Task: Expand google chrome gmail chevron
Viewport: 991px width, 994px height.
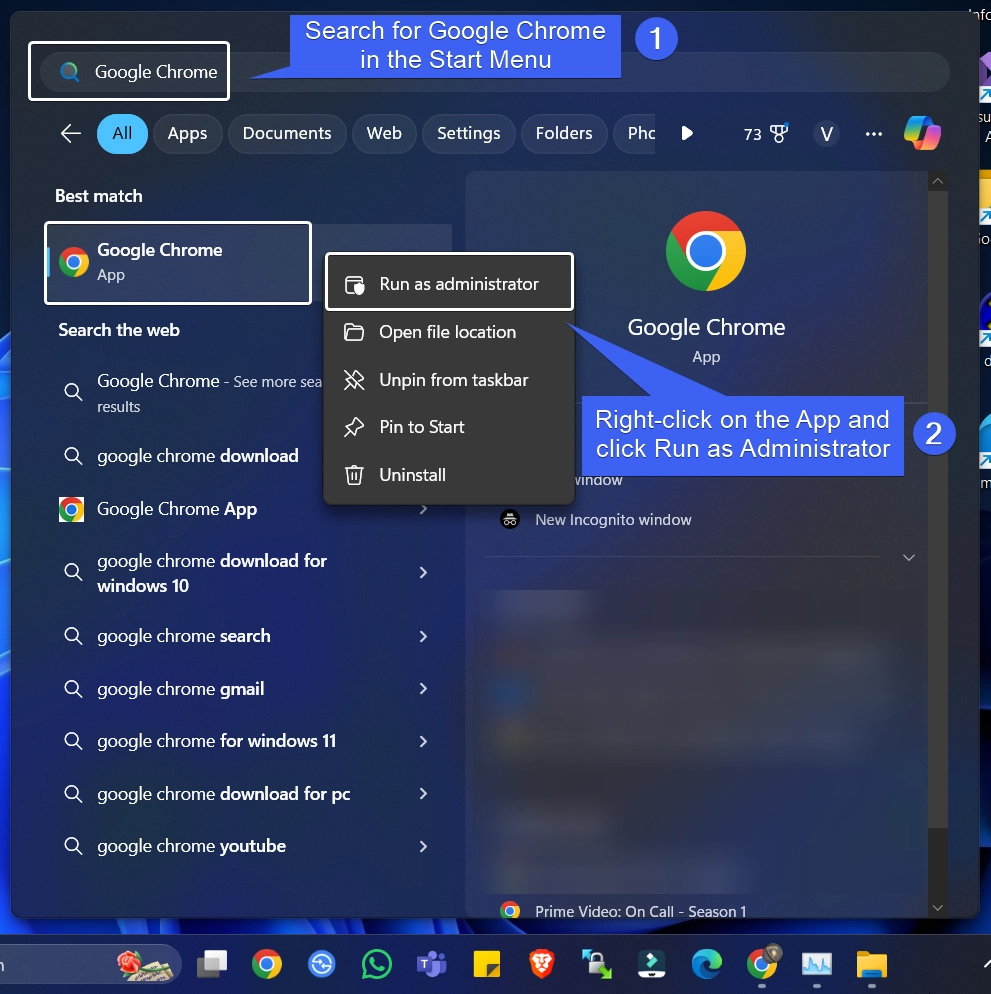Action: [424, 688]
